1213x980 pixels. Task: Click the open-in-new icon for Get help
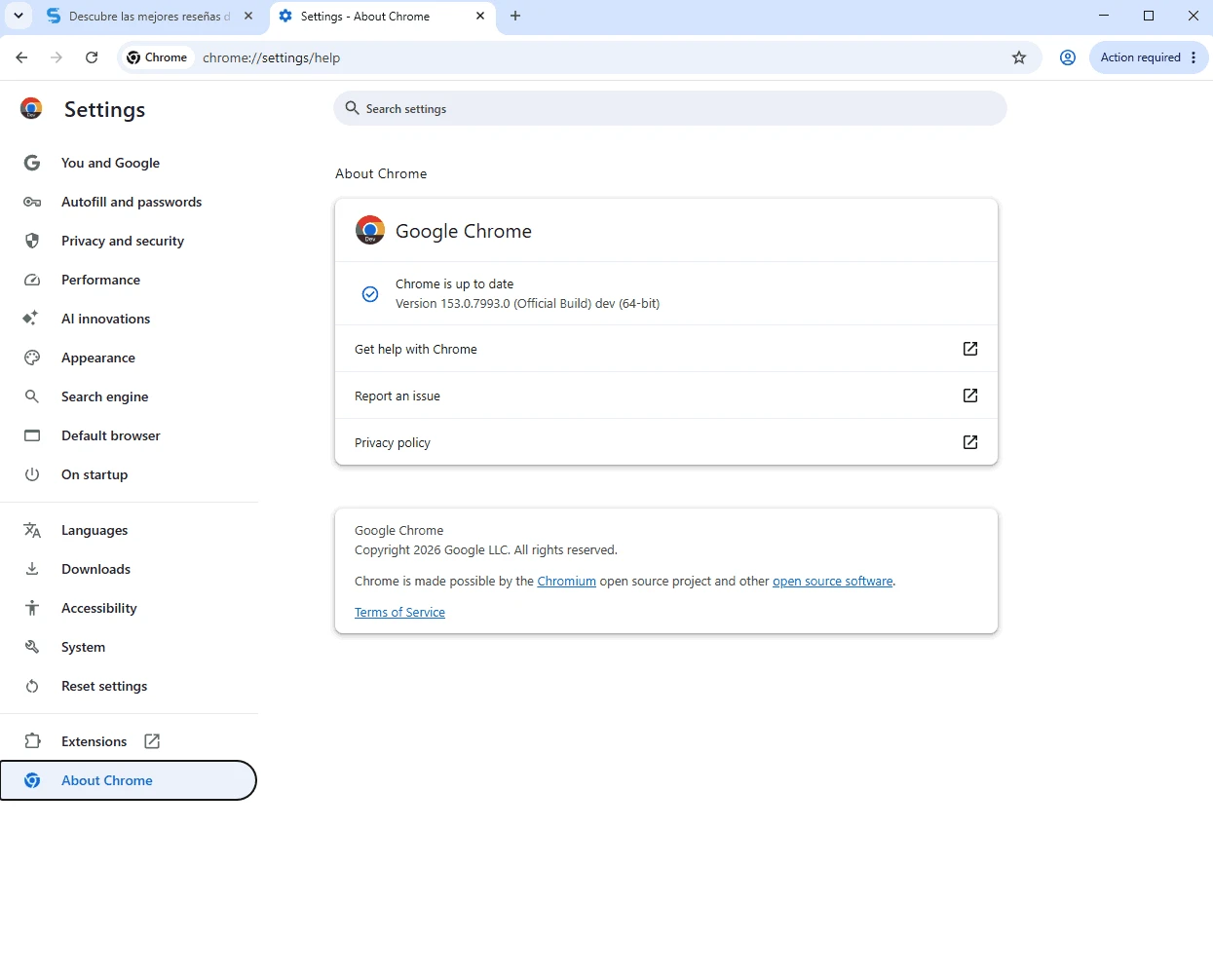[970, 349]
